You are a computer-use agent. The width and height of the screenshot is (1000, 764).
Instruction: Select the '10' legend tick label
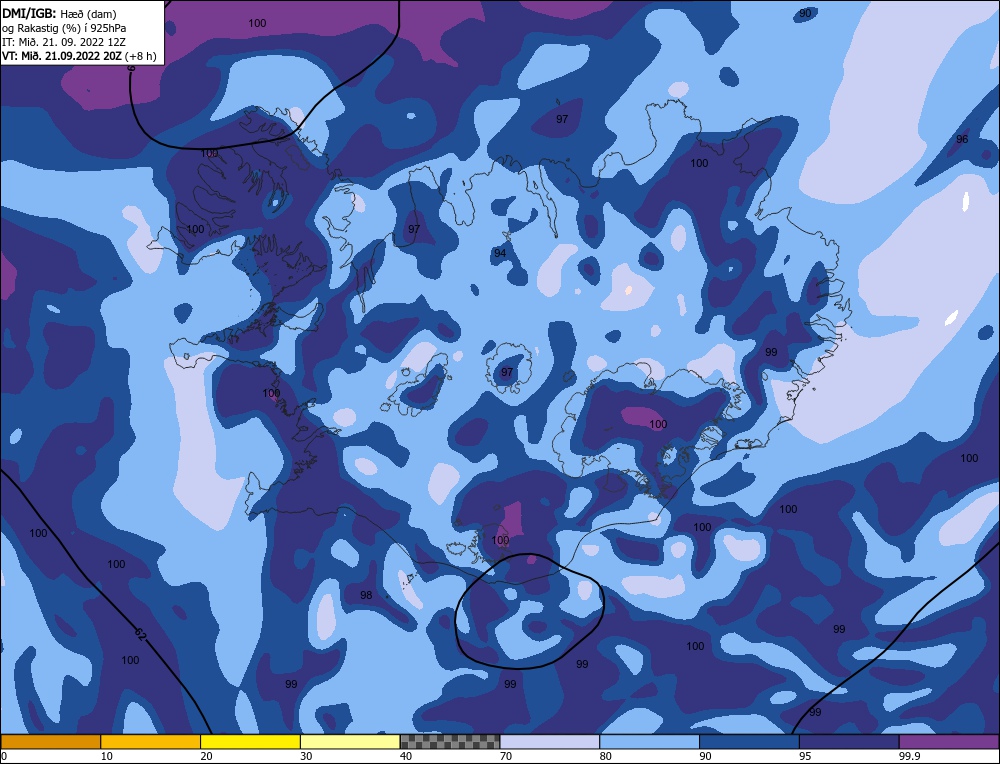107,756
